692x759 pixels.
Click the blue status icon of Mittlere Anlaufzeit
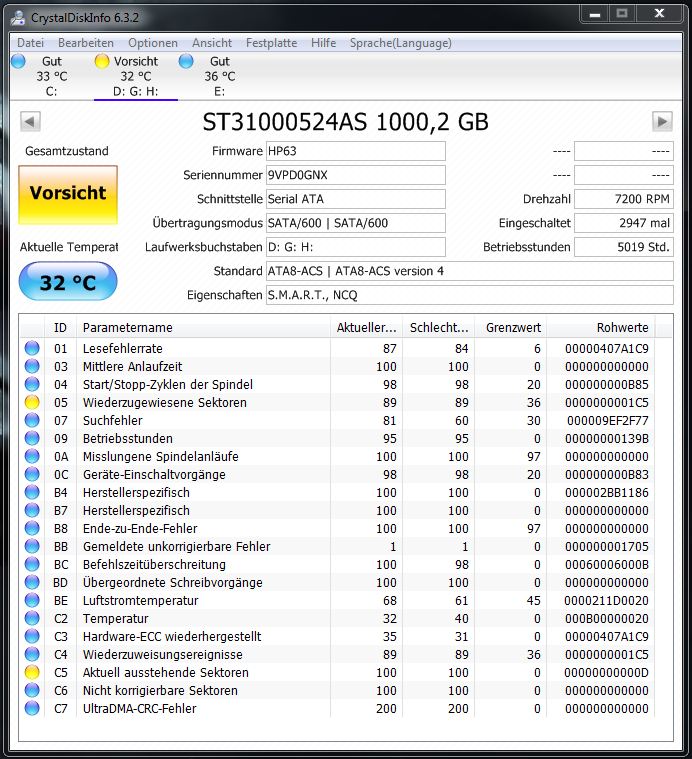click(32, 366)
